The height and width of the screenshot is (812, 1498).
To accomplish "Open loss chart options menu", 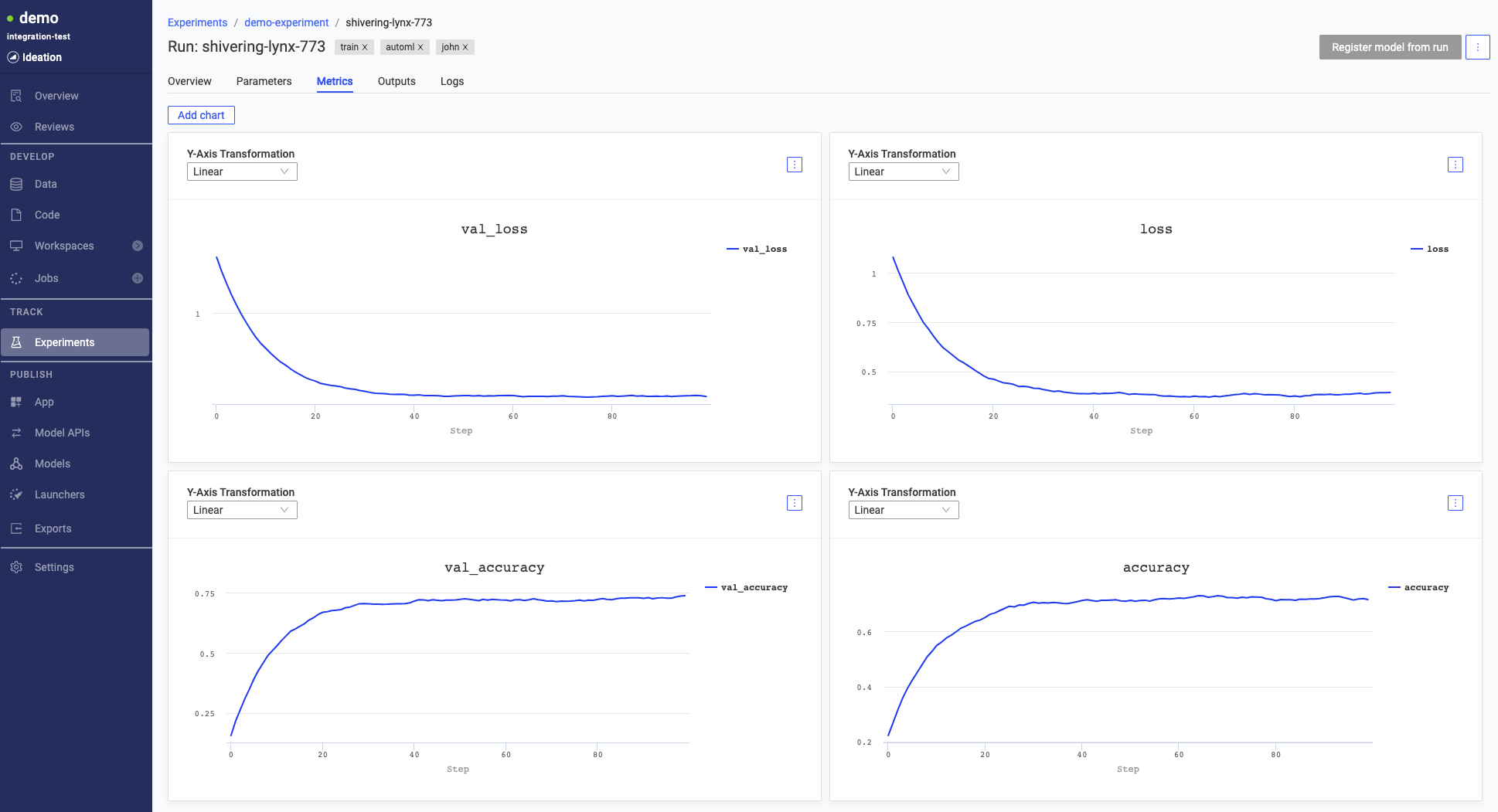I will (1455, 165).
